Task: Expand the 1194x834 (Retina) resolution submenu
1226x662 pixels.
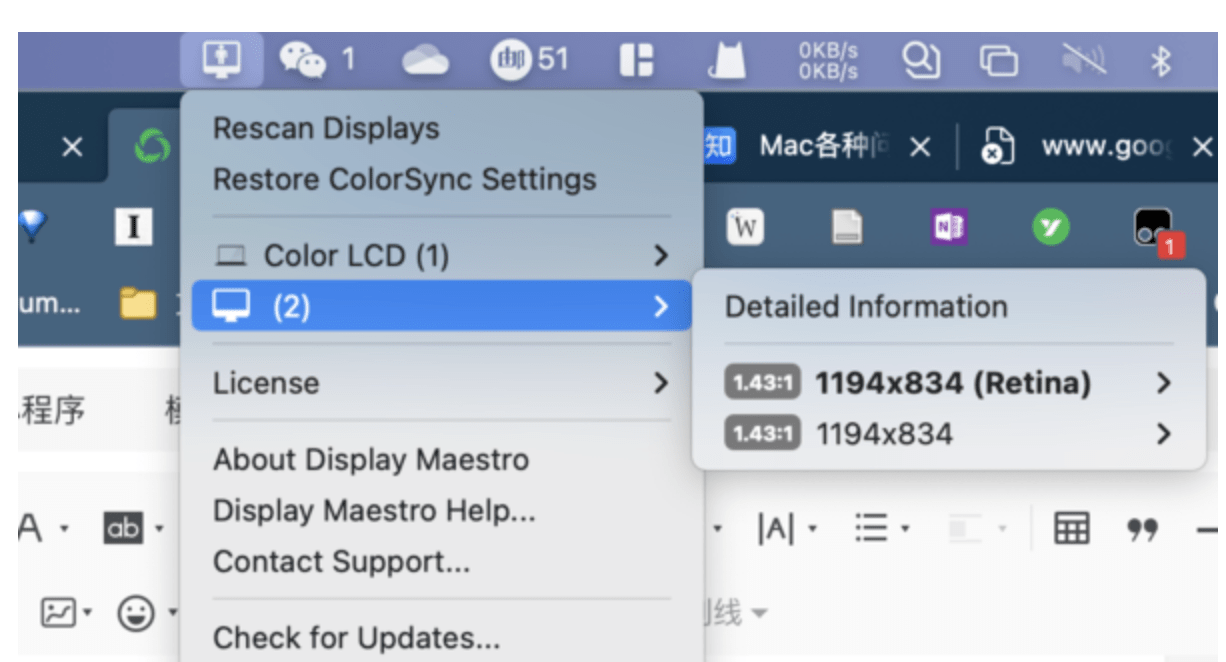Action: click(950, 382)
